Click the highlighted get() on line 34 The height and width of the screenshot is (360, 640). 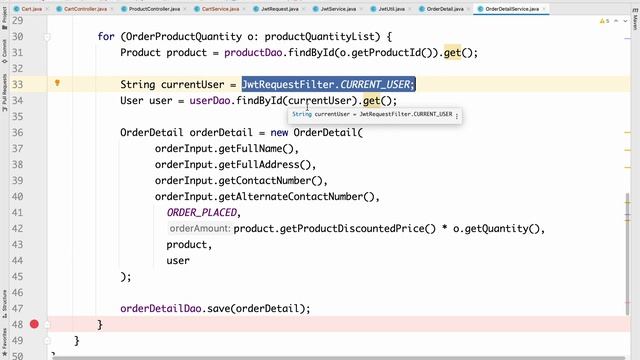(371, 101)
